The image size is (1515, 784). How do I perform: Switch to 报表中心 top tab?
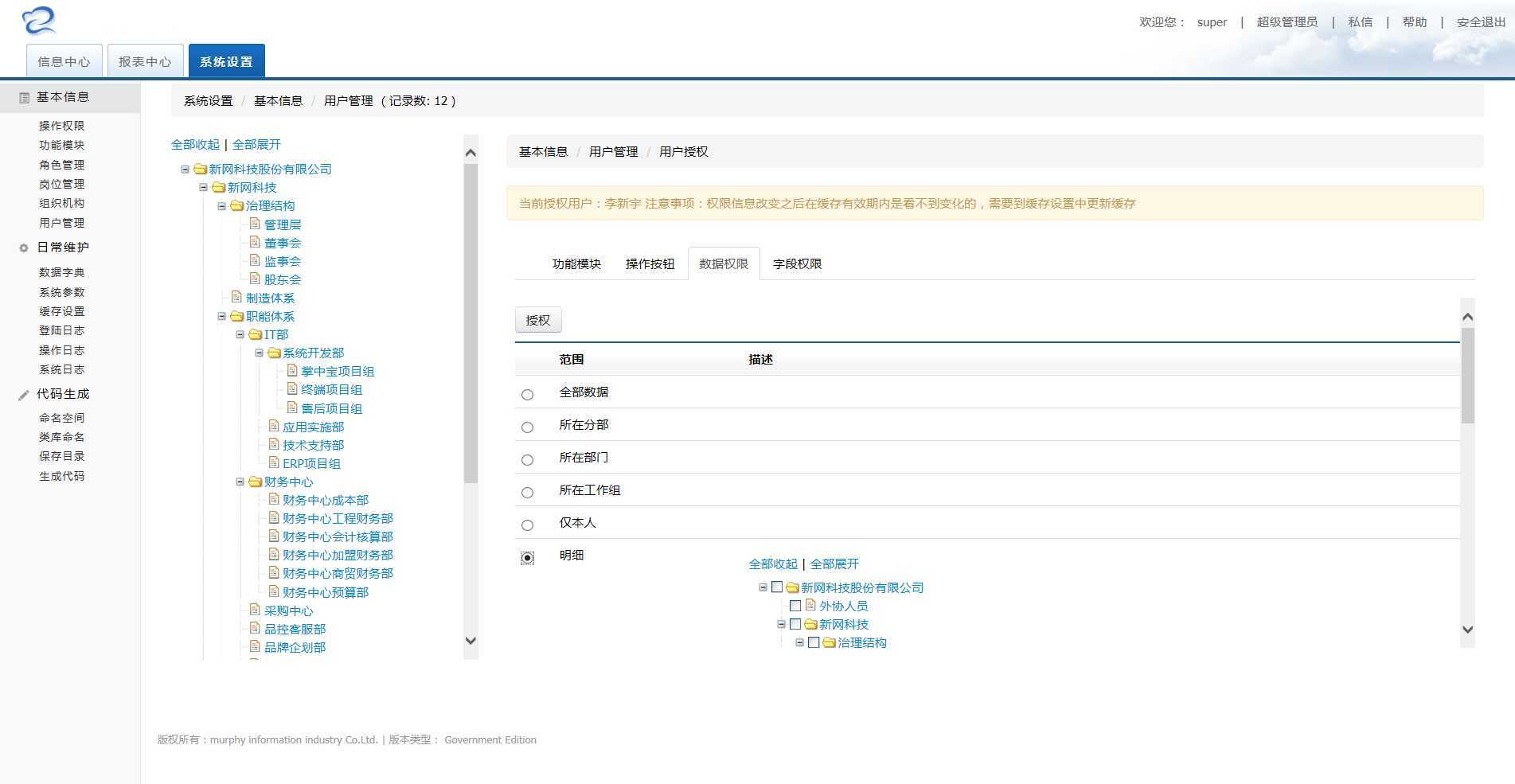pyautogui.click(x=145, y=61)
